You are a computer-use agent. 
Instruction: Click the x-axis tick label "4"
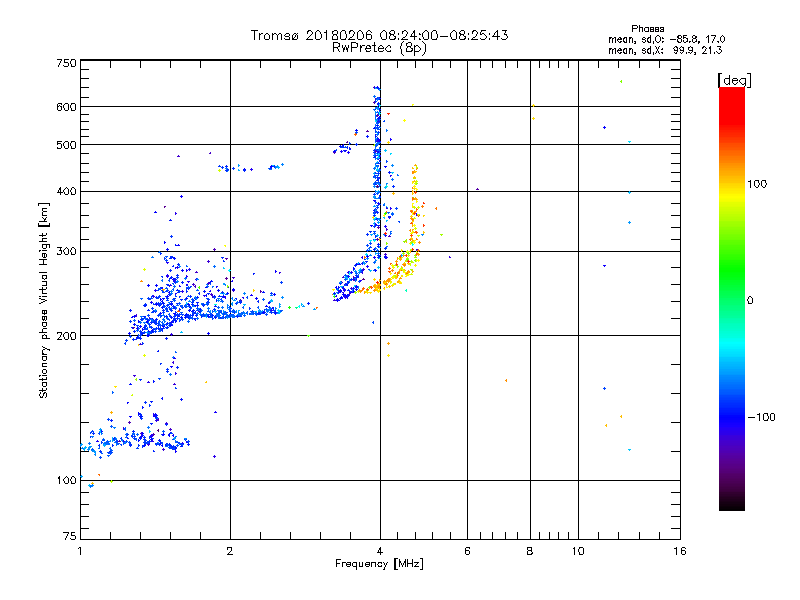[380, 551]
